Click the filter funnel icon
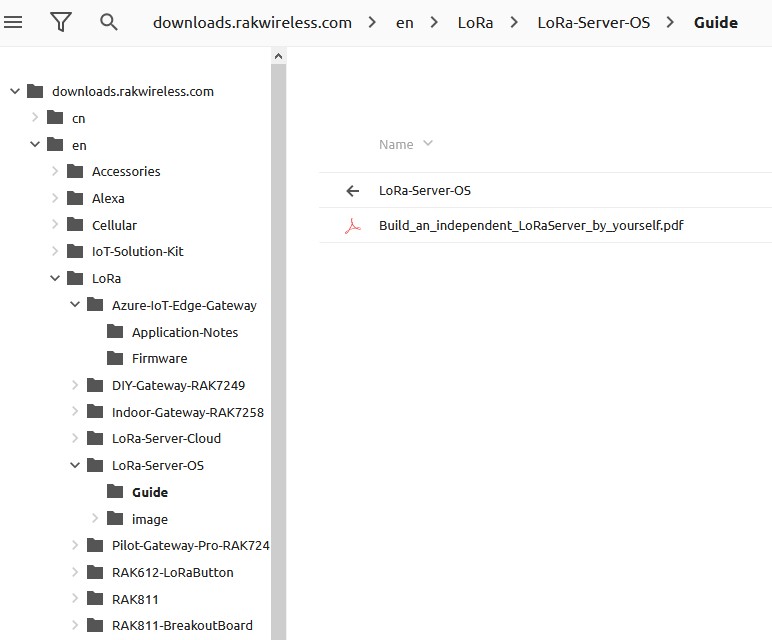The height and width of the screenshot is (640, 772). click(61, 22)
